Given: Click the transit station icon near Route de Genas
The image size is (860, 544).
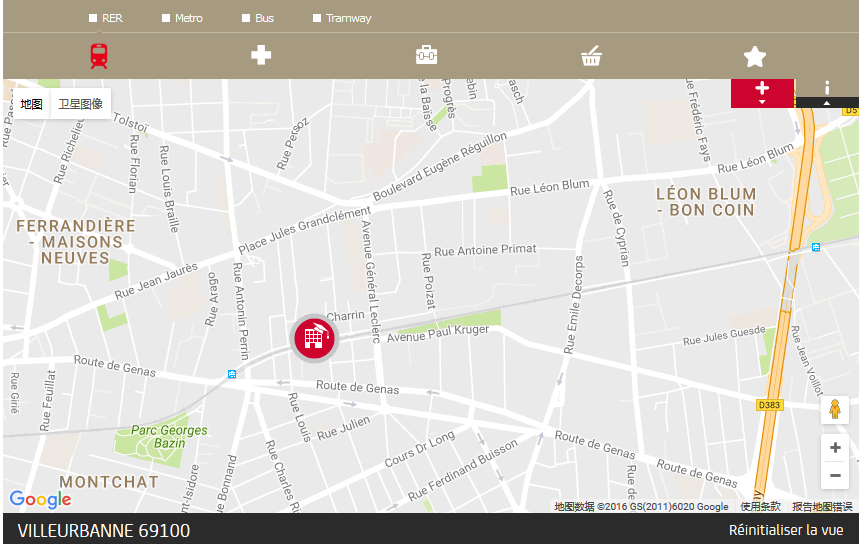Looking at the screenshot, I should point(232,374).
